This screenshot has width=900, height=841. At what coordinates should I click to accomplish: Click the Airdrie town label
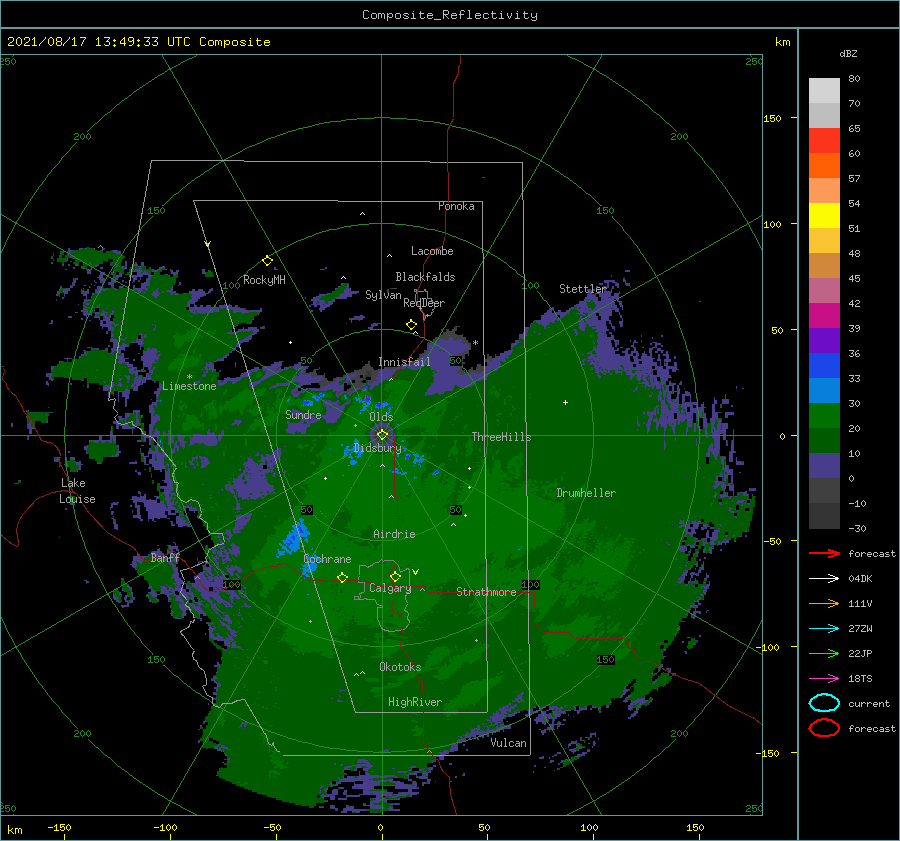(394, 534)
